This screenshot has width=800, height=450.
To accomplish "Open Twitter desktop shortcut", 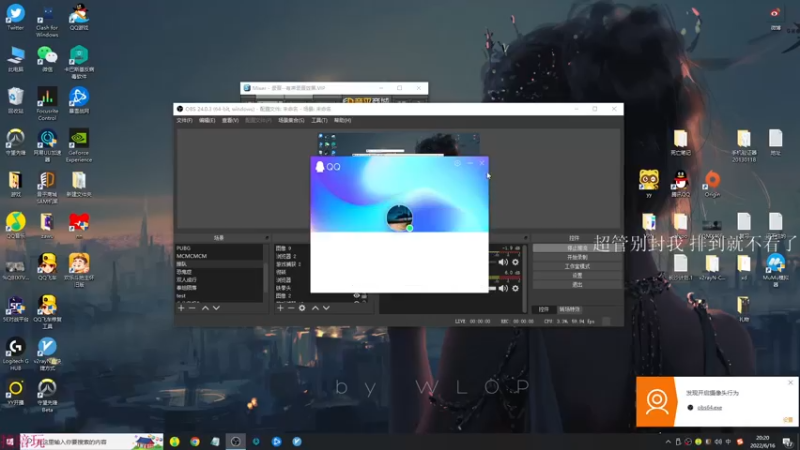I will (15, 17).
